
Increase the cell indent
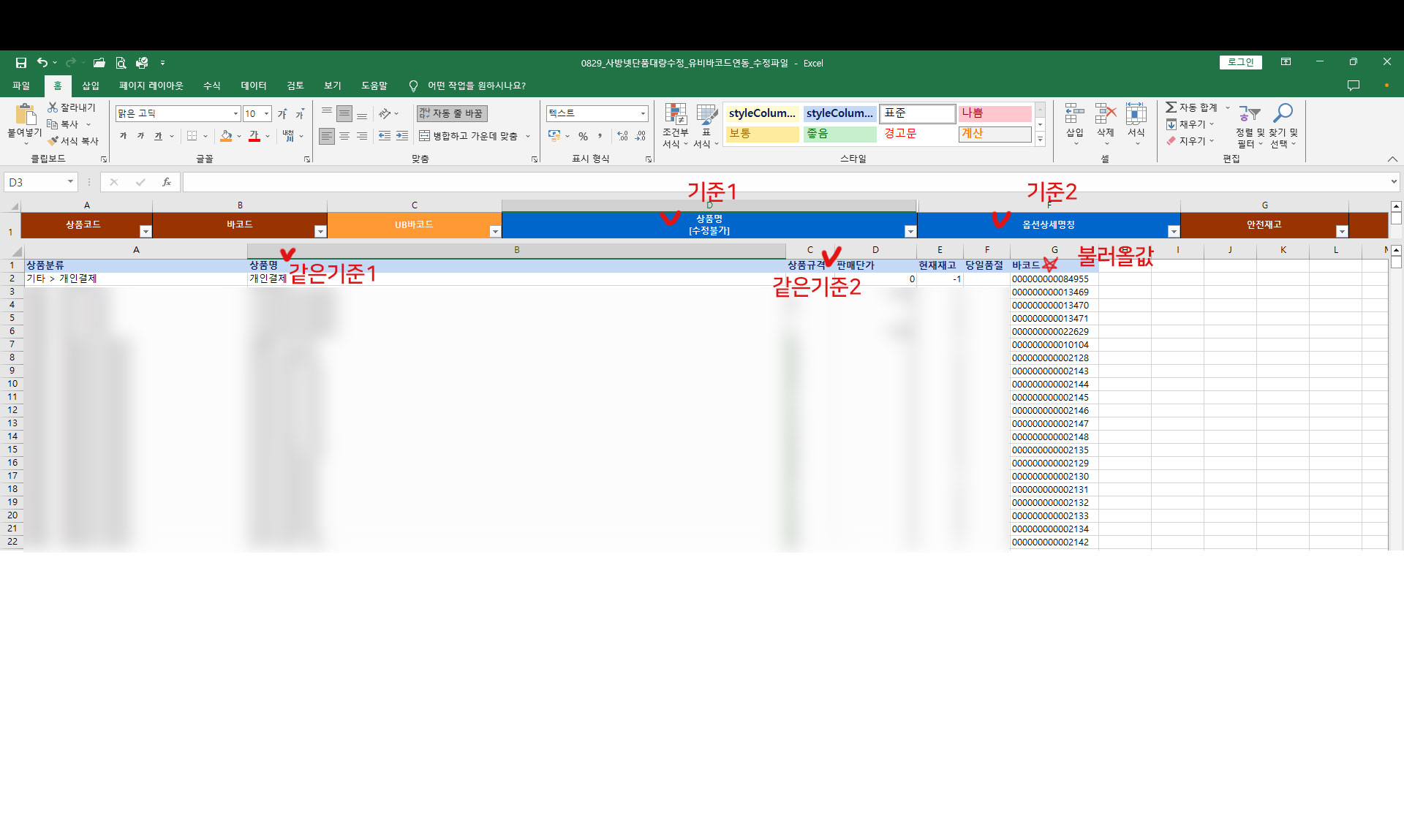402,136
